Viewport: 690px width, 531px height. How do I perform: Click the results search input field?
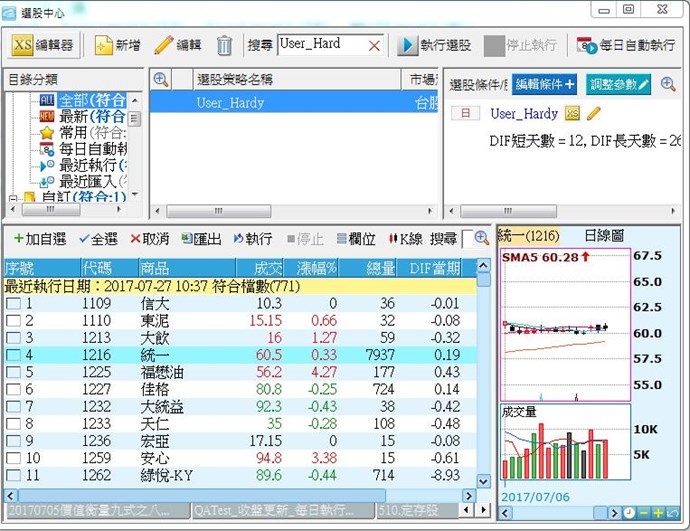467,239
